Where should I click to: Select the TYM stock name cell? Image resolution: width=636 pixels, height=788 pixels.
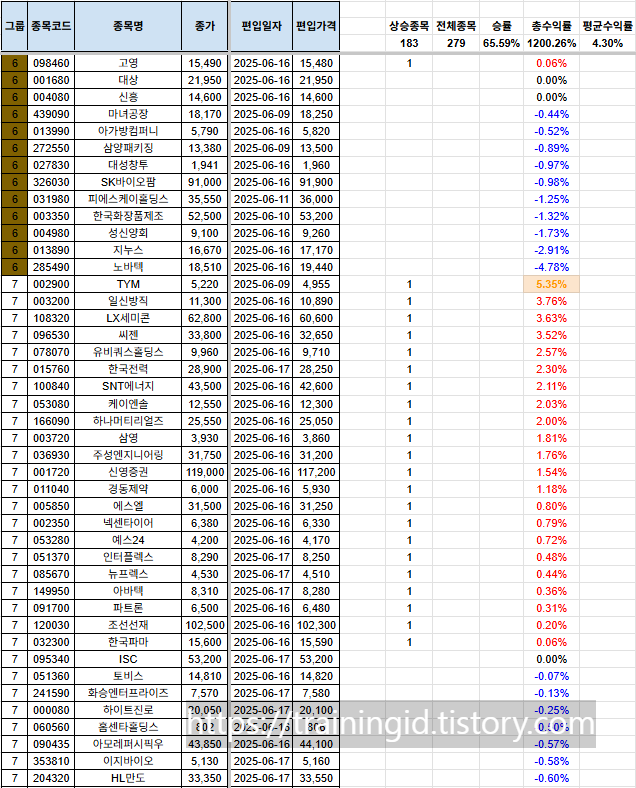click(128, 284)
